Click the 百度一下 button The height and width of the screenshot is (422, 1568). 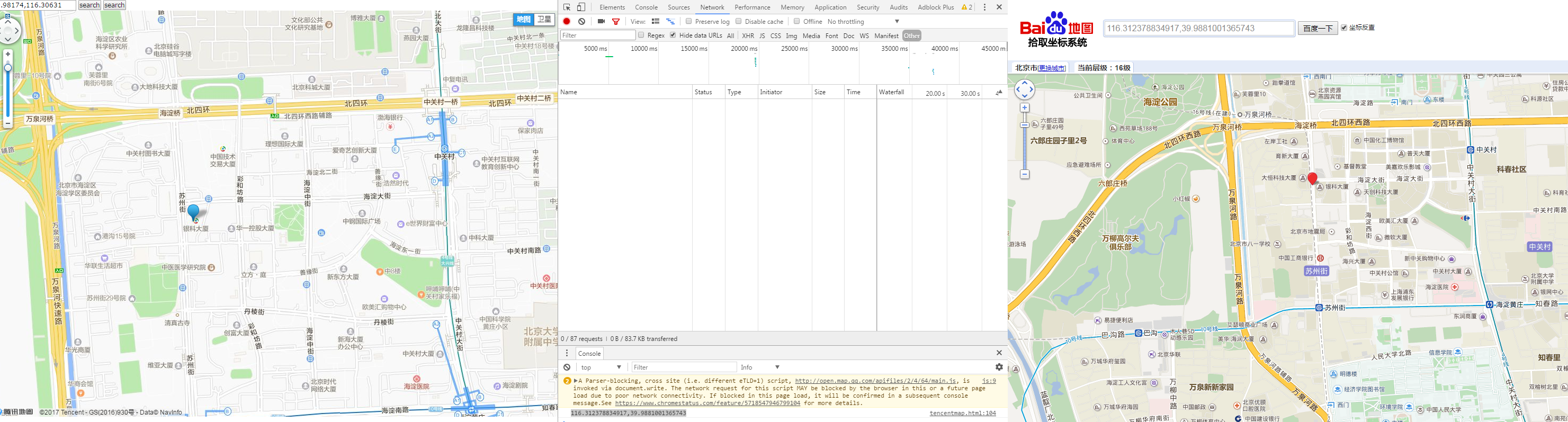click(x=1317, y=28)
